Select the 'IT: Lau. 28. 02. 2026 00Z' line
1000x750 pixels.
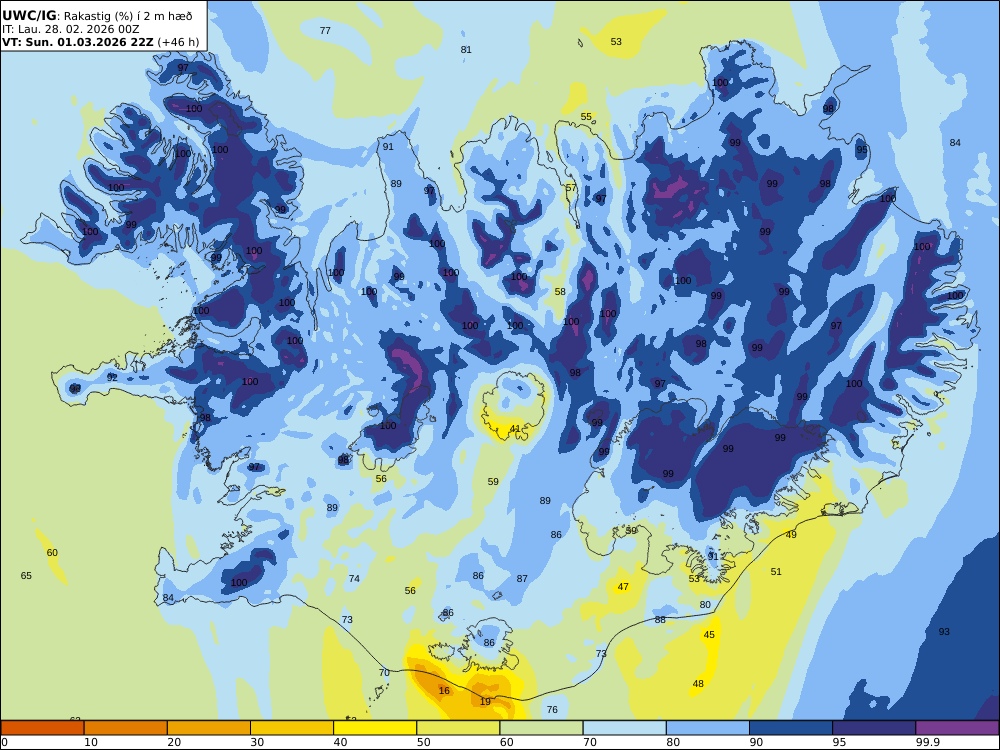71,29
